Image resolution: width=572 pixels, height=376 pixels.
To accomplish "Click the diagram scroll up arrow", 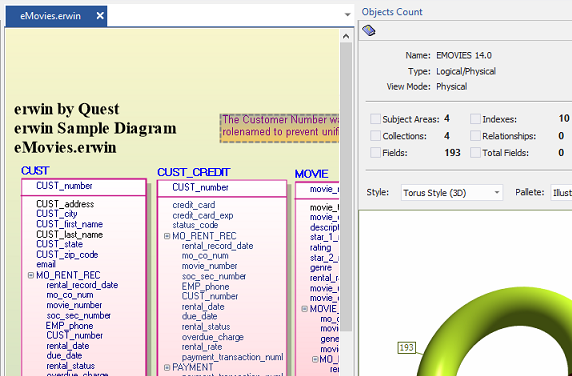I will pyautogui.click(x=346, y=36).
